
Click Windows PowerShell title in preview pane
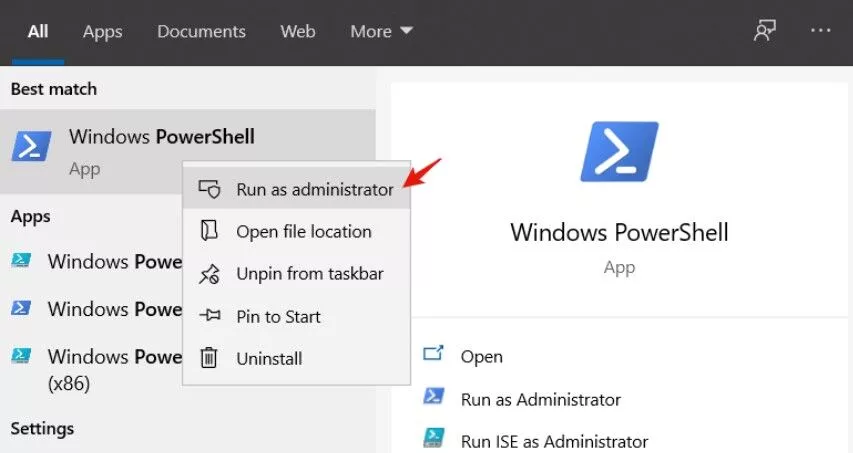(x=619, y=233)
